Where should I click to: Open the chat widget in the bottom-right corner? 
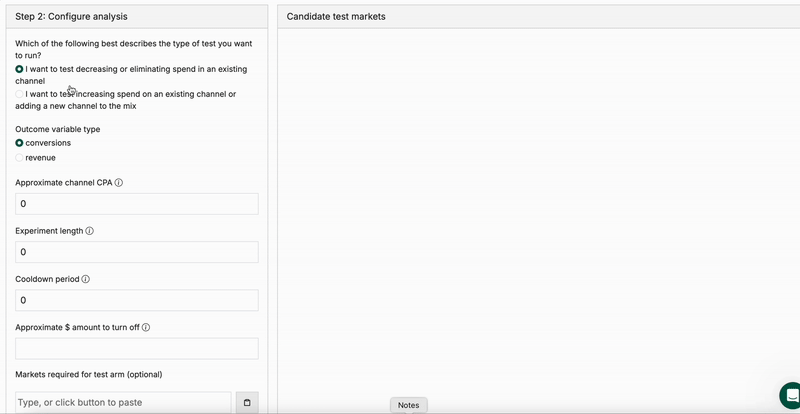click(790, 396)
